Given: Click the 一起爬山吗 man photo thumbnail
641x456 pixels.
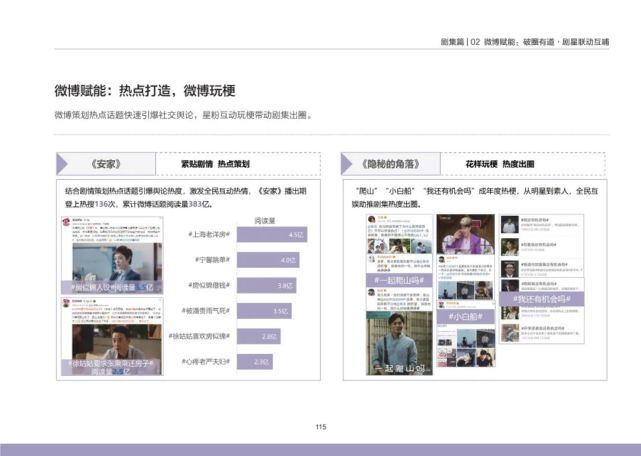Looking at the screenshot, I should click(x=399, y=343).
